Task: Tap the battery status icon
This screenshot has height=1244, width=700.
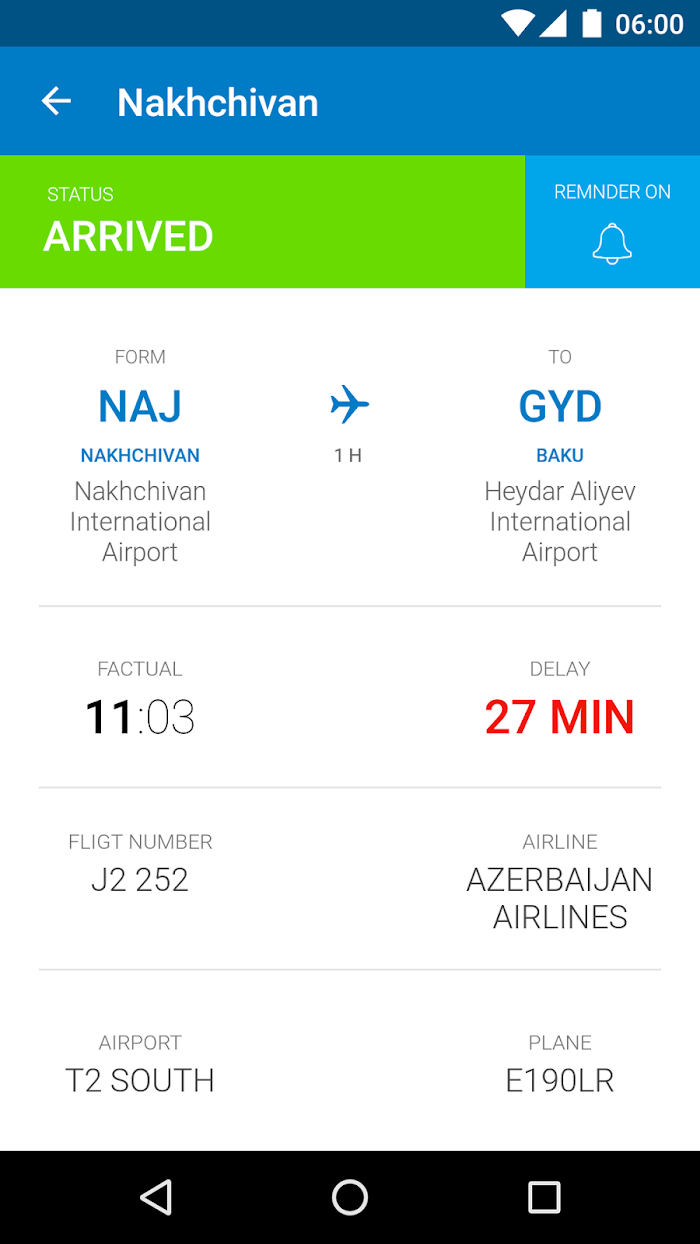Action: tap(592, 23)
